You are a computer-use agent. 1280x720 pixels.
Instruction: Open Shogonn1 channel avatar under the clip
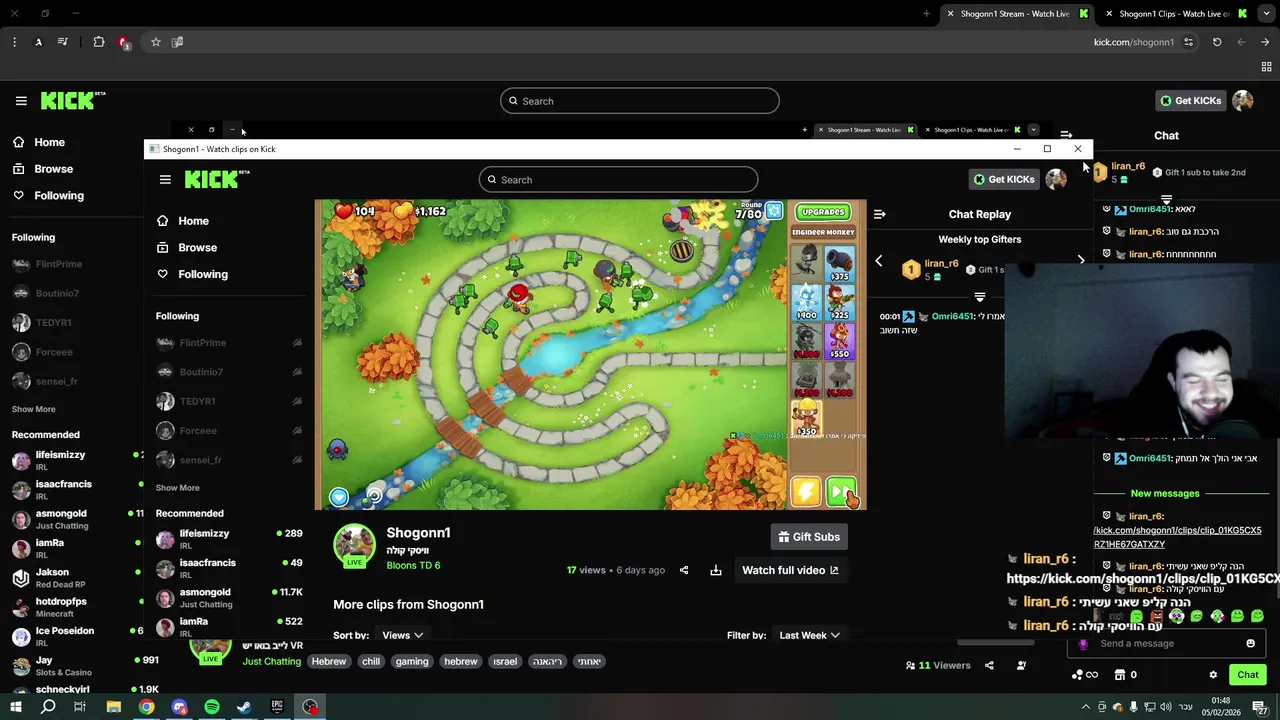[354, 545]
